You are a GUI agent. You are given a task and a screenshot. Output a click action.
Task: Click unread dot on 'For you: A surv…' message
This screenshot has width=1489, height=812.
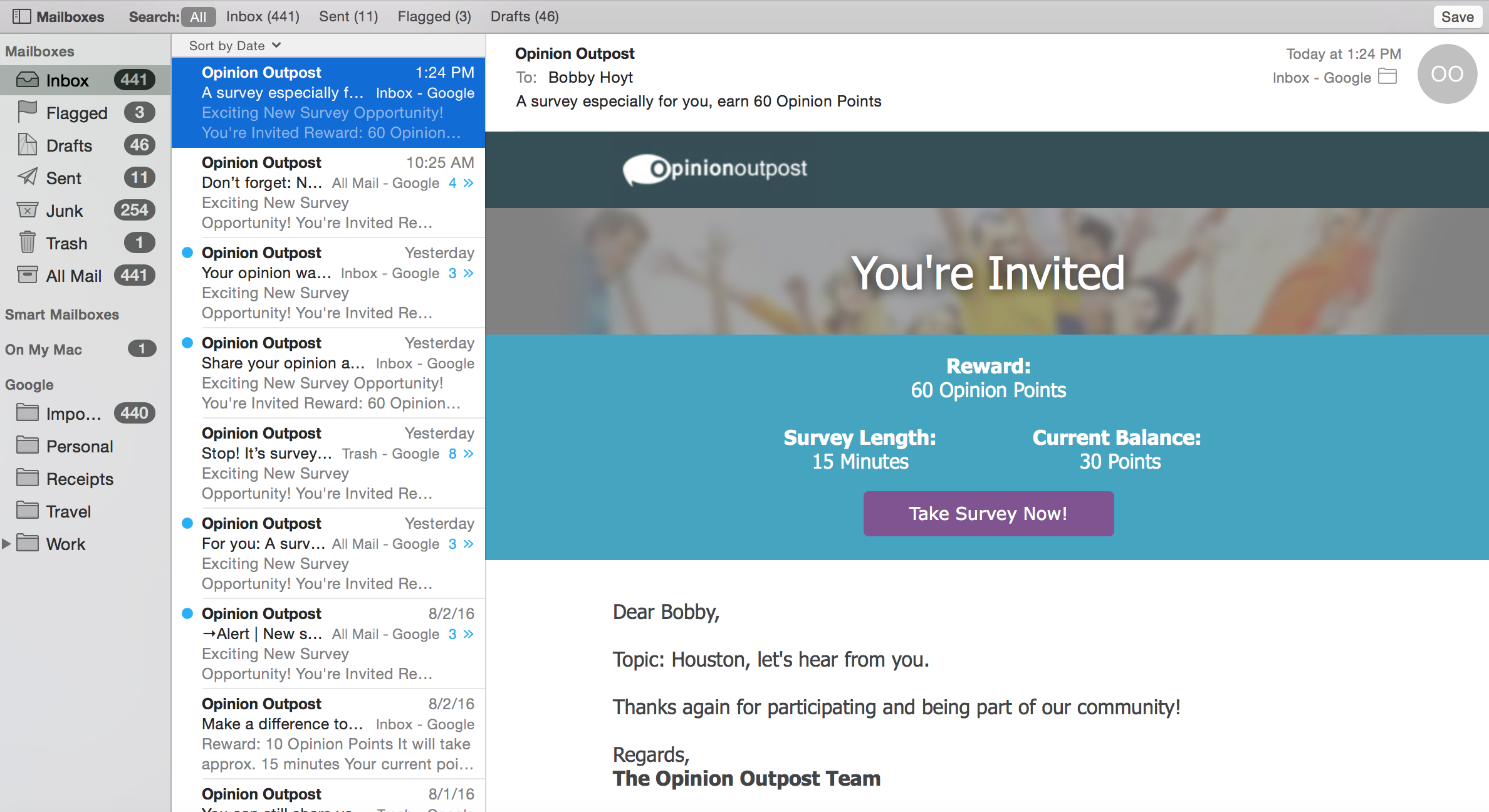[187, 523]
